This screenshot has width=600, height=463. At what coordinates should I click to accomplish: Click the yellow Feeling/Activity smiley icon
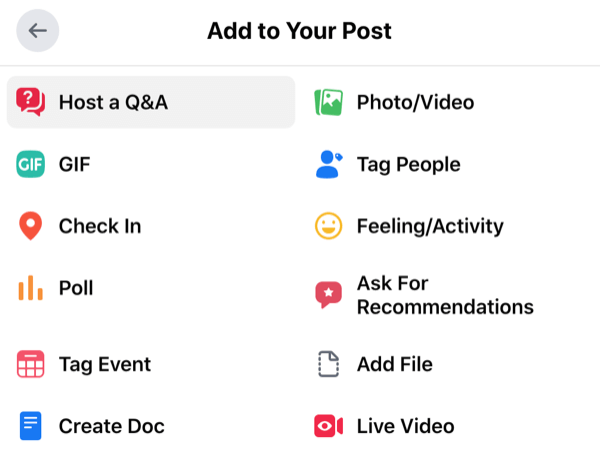coord(328,226)
